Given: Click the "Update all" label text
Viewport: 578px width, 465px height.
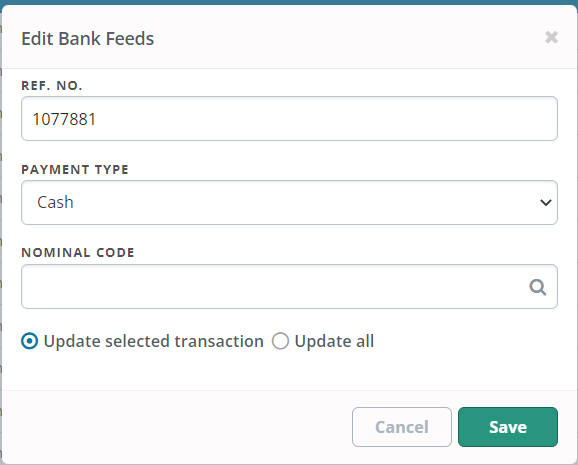Looking at the screenshot, I should (334, 341).
